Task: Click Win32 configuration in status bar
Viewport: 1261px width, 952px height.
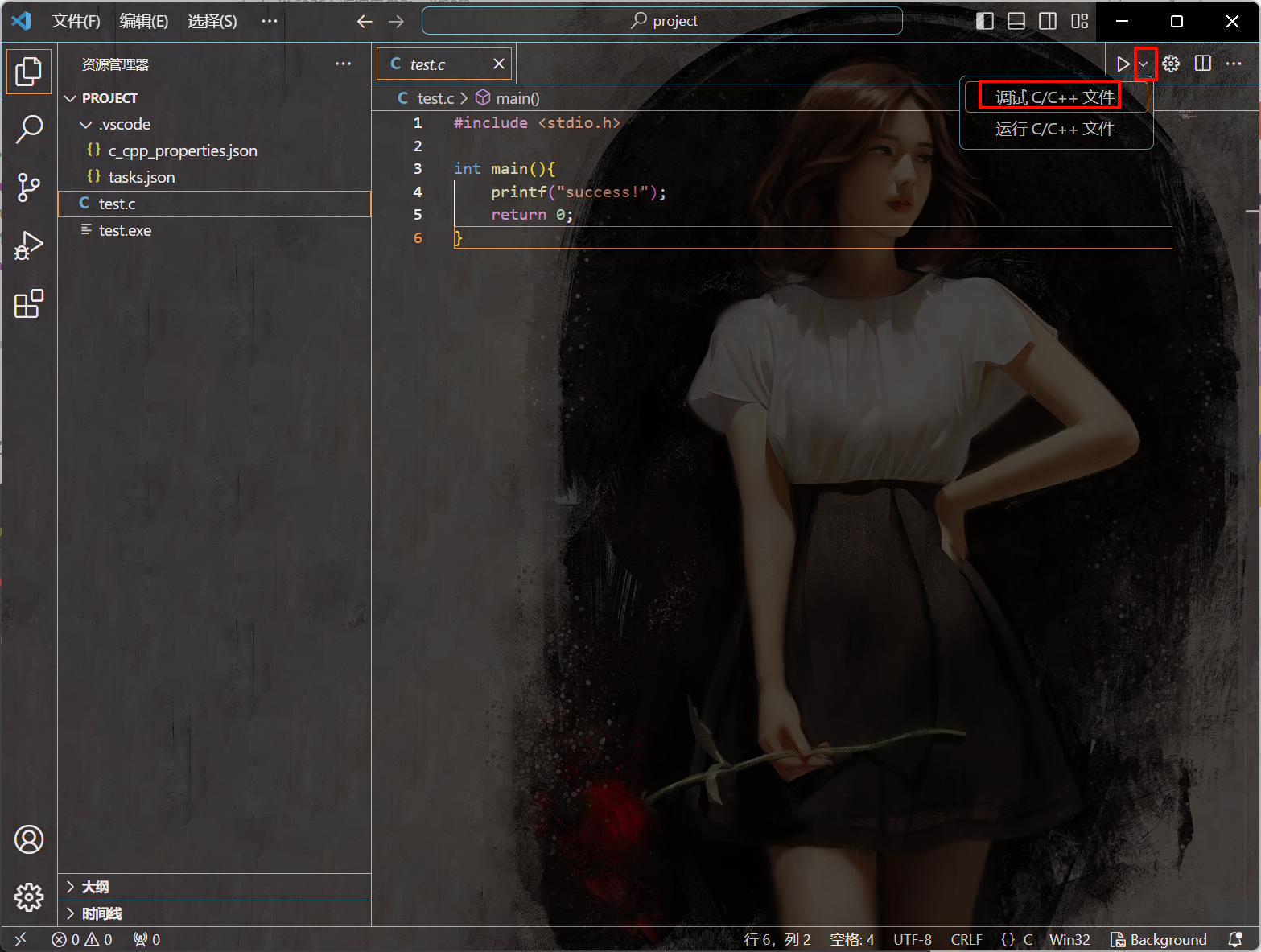Action: [x=1069, y=939]
